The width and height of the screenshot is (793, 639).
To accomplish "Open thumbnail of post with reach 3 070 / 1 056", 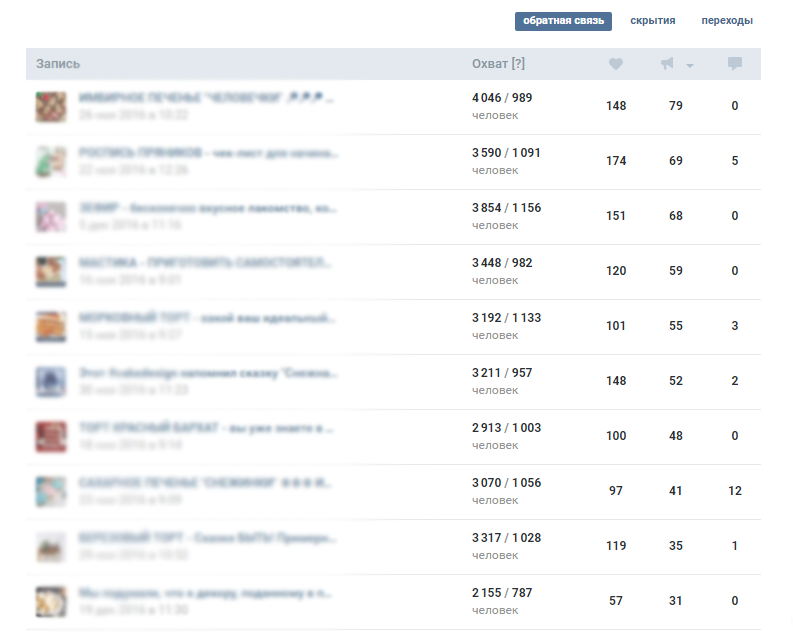I will pyautogui.click(x=51, y=491).
